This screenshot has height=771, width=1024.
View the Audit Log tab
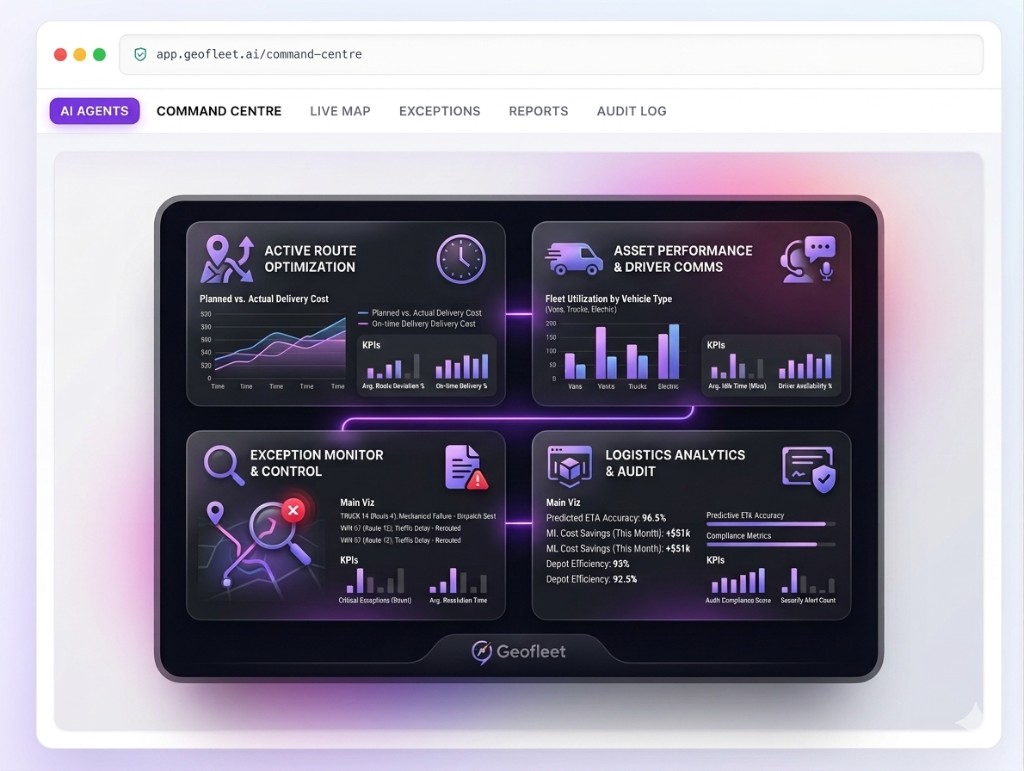click(632, 111)
